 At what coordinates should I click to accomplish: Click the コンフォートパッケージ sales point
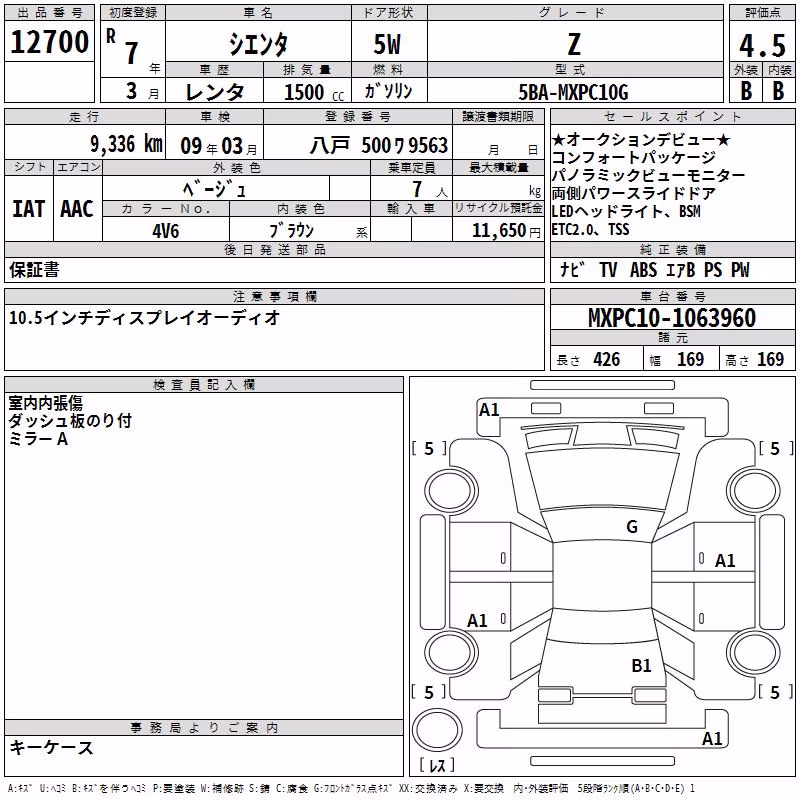[633, 157]
